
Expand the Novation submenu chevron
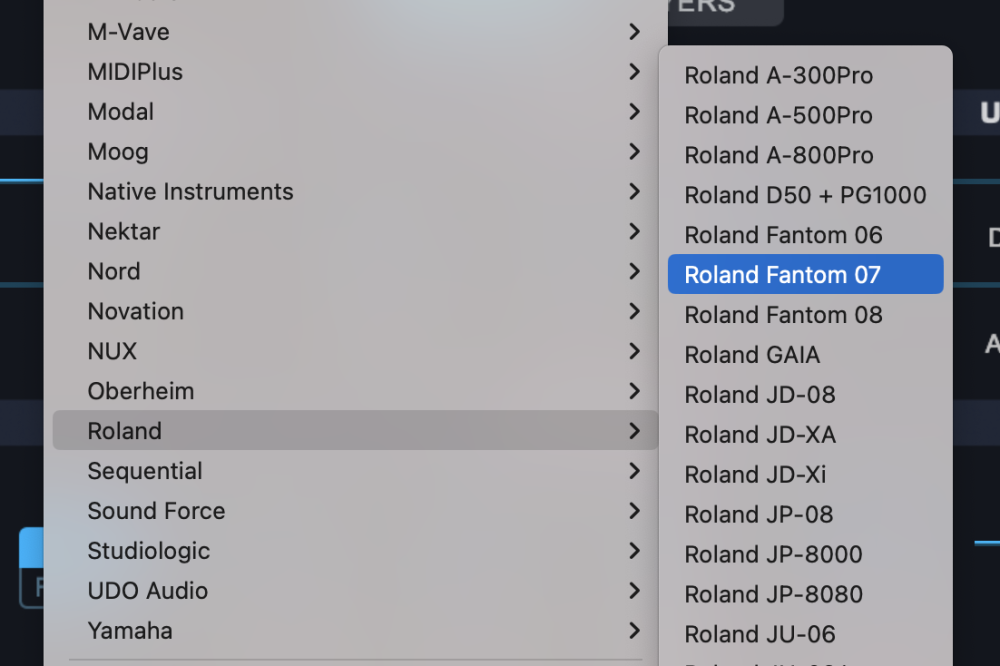coord(634,311)
